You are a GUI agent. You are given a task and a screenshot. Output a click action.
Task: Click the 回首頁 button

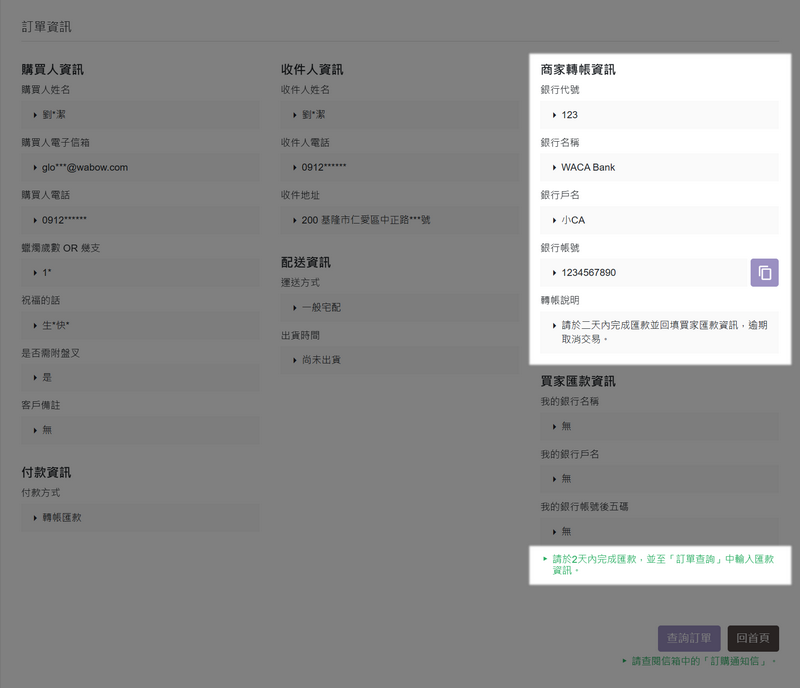[752, 638]
